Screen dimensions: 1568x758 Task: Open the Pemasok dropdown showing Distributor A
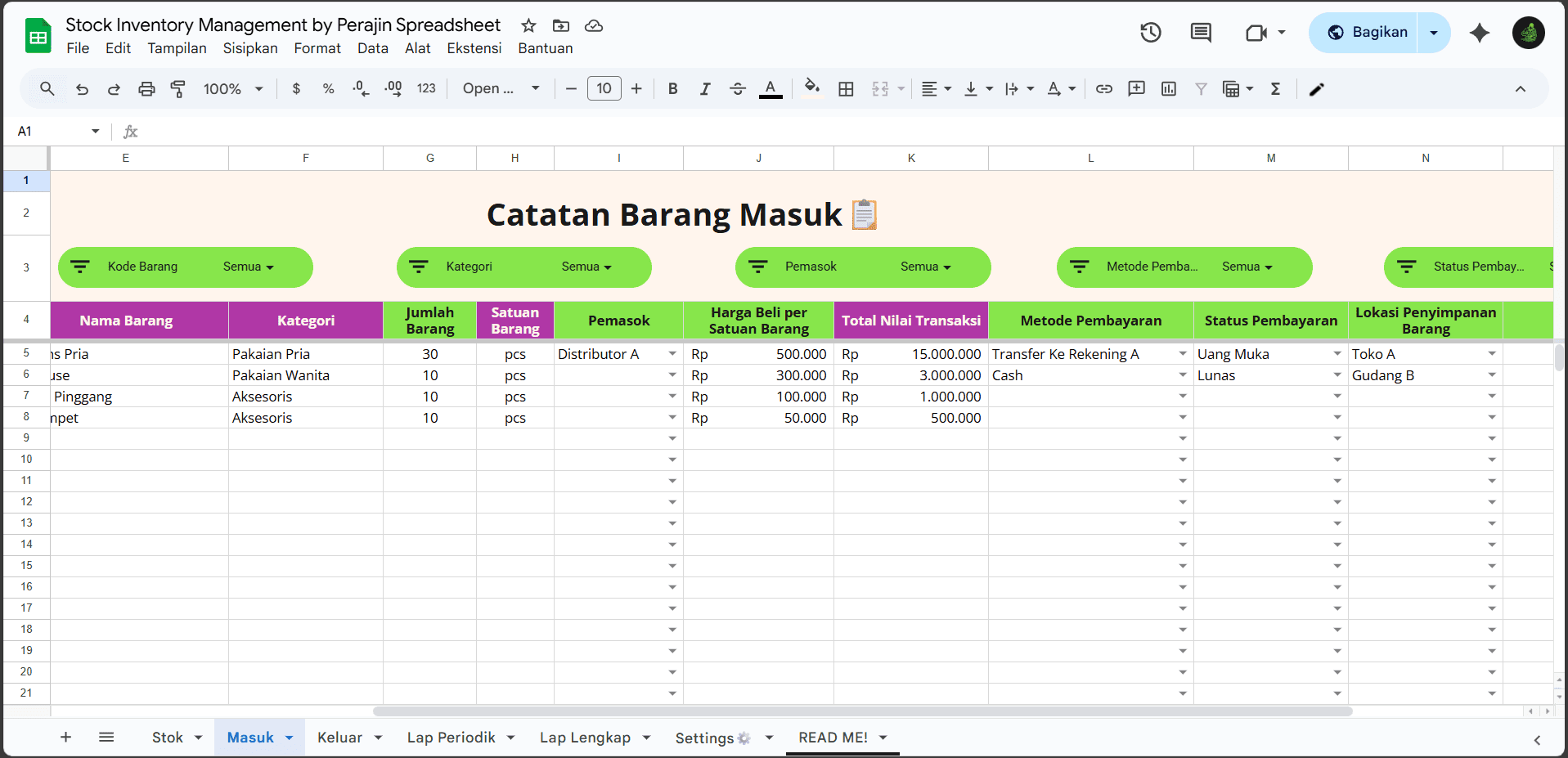pyautogui.click(x=672, y=353)
